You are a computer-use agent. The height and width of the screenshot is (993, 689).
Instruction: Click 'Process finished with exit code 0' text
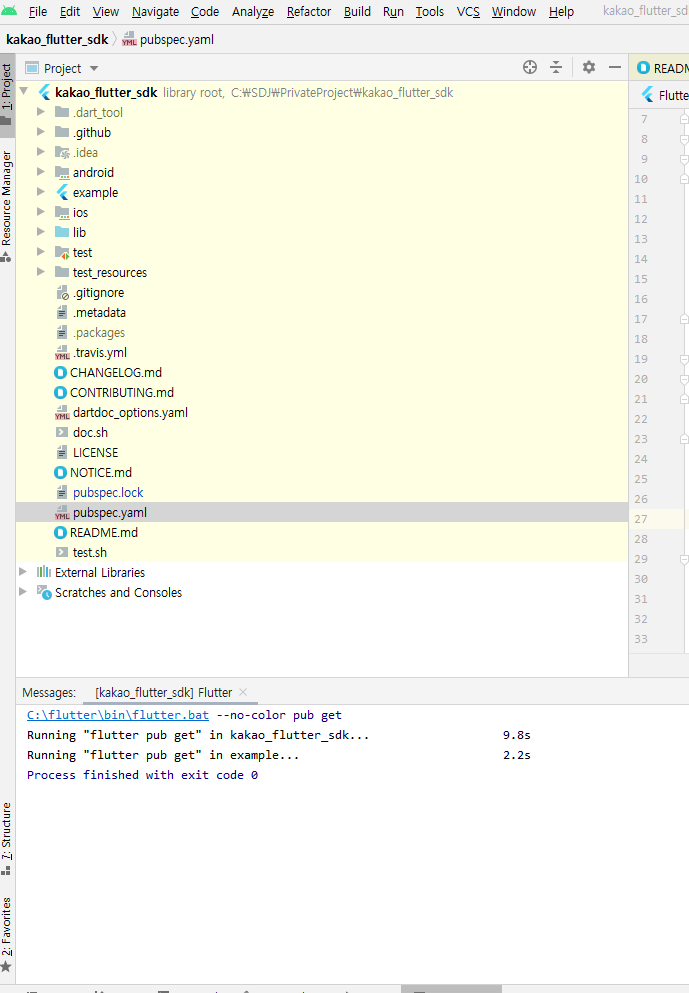(142, 775)
